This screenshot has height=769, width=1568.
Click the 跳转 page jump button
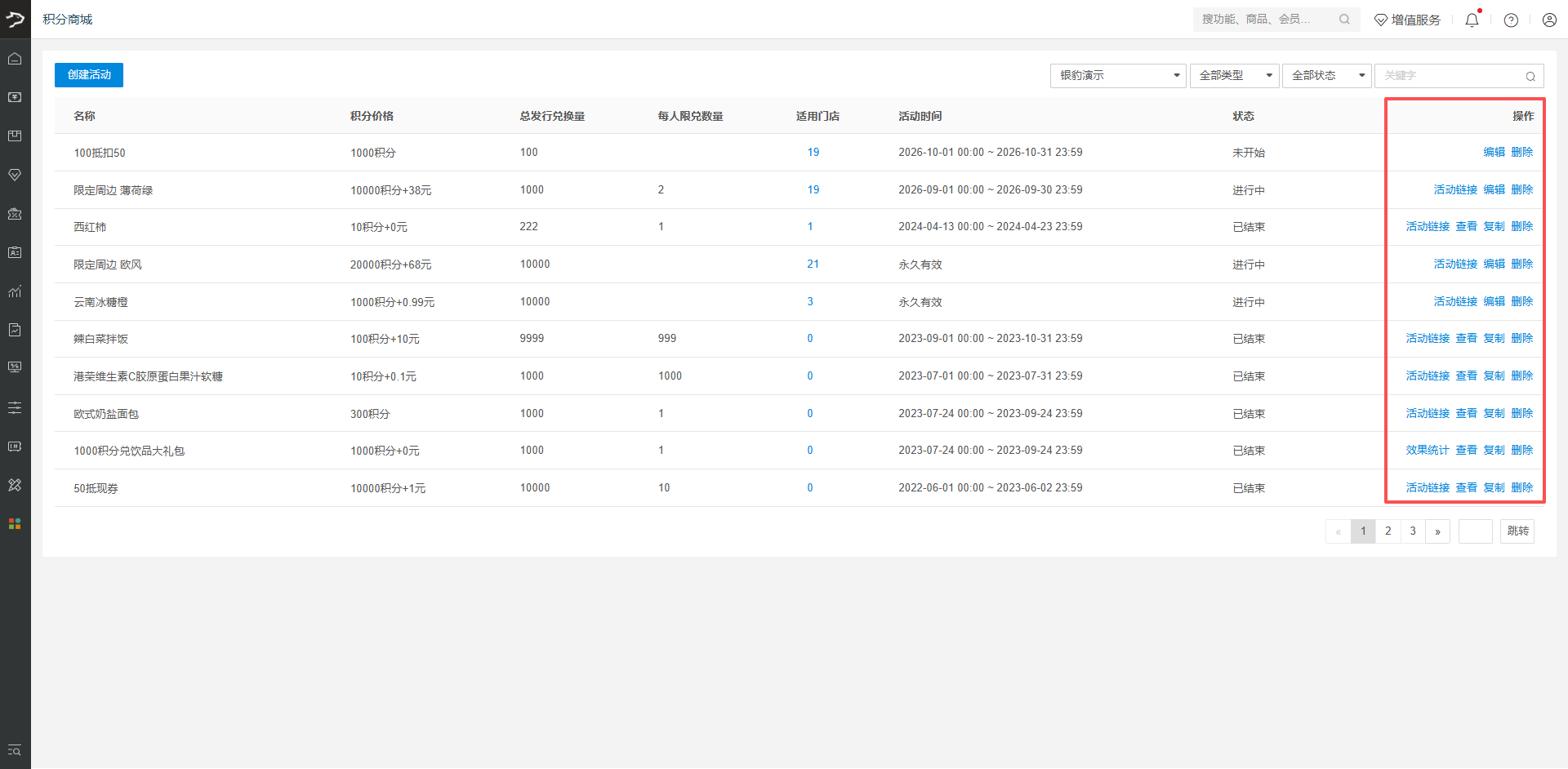tap(1517, 531)
